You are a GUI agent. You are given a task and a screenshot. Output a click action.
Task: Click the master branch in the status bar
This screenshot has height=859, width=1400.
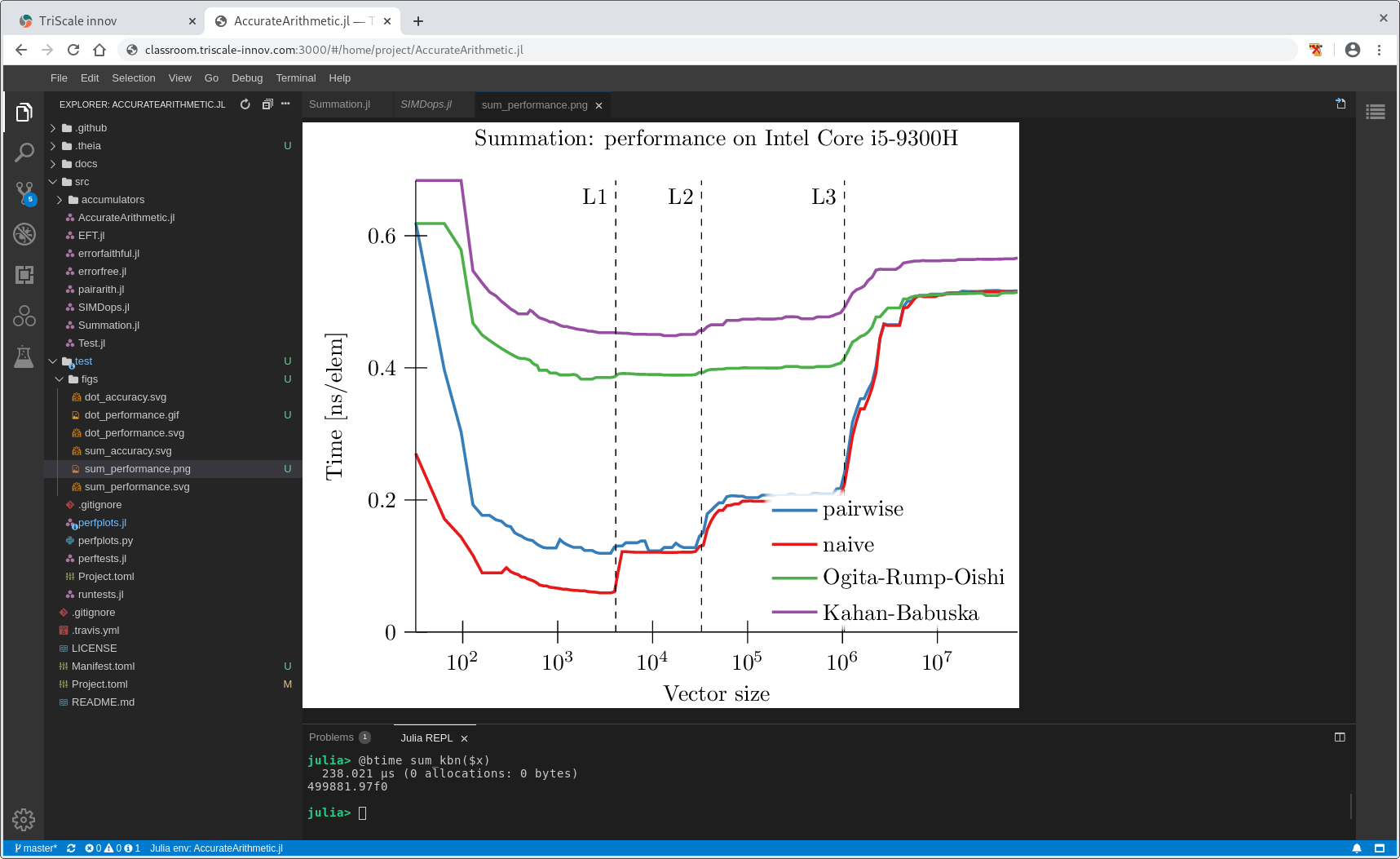36,848
